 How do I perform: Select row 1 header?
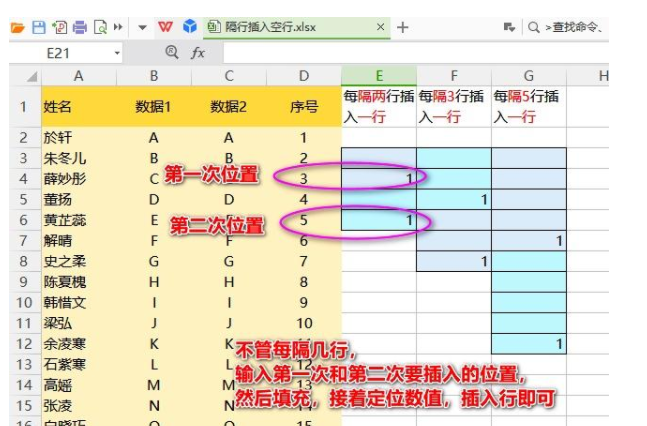pyautogui.click(x=24, y=106)
